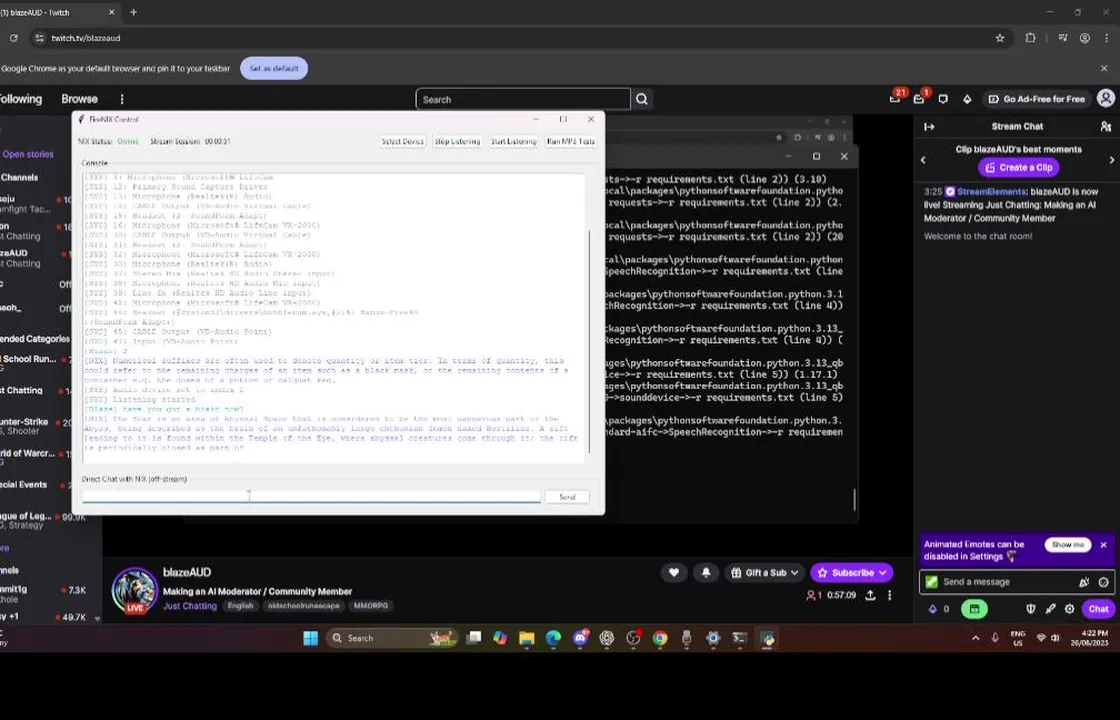Follow blazeAUD with the heart icon
The height and width of the screenshot is (720, 1120).
(x=674, y=572)
